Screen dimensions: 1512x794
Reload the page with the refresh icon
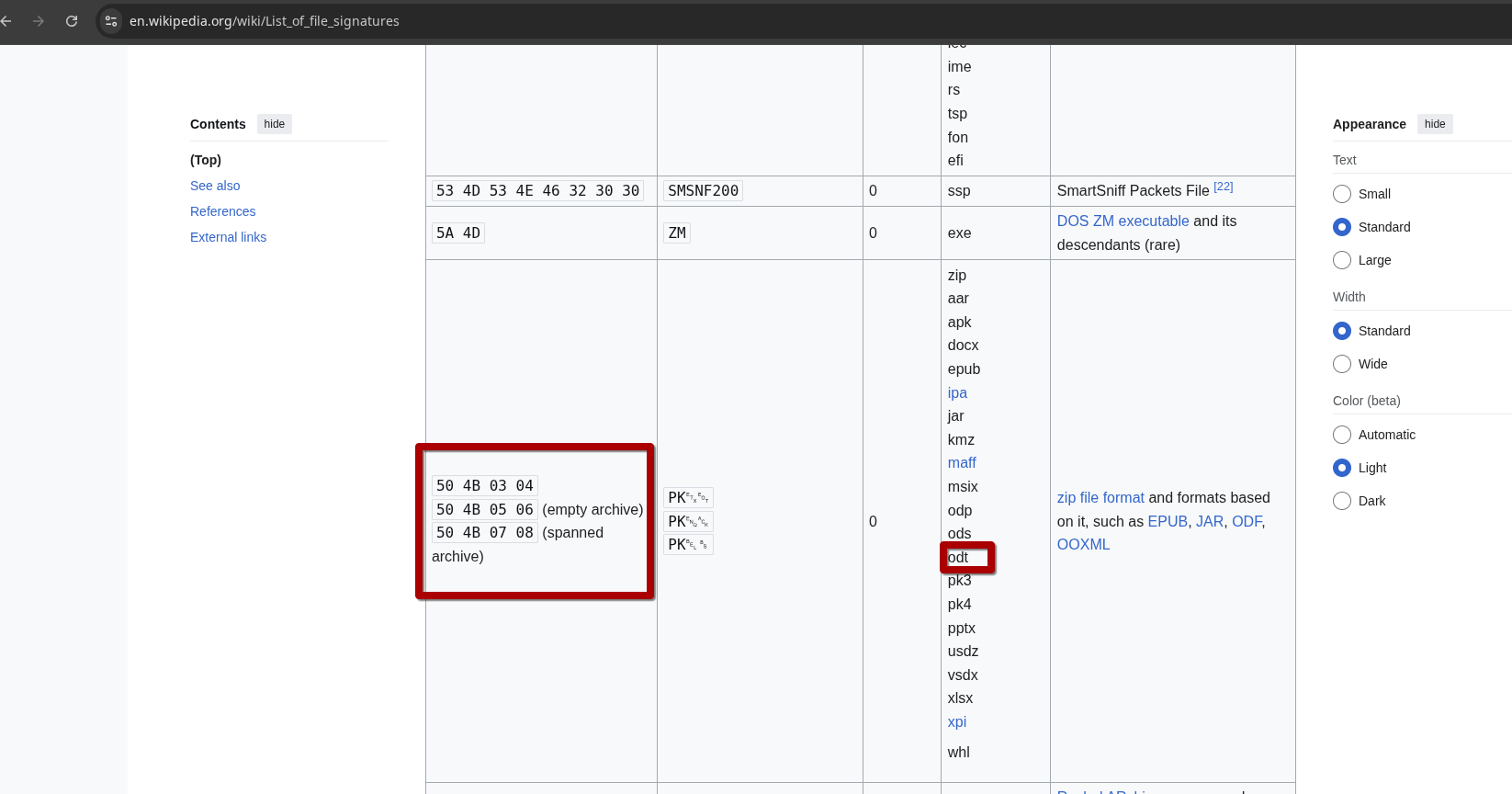click(72, 20)
